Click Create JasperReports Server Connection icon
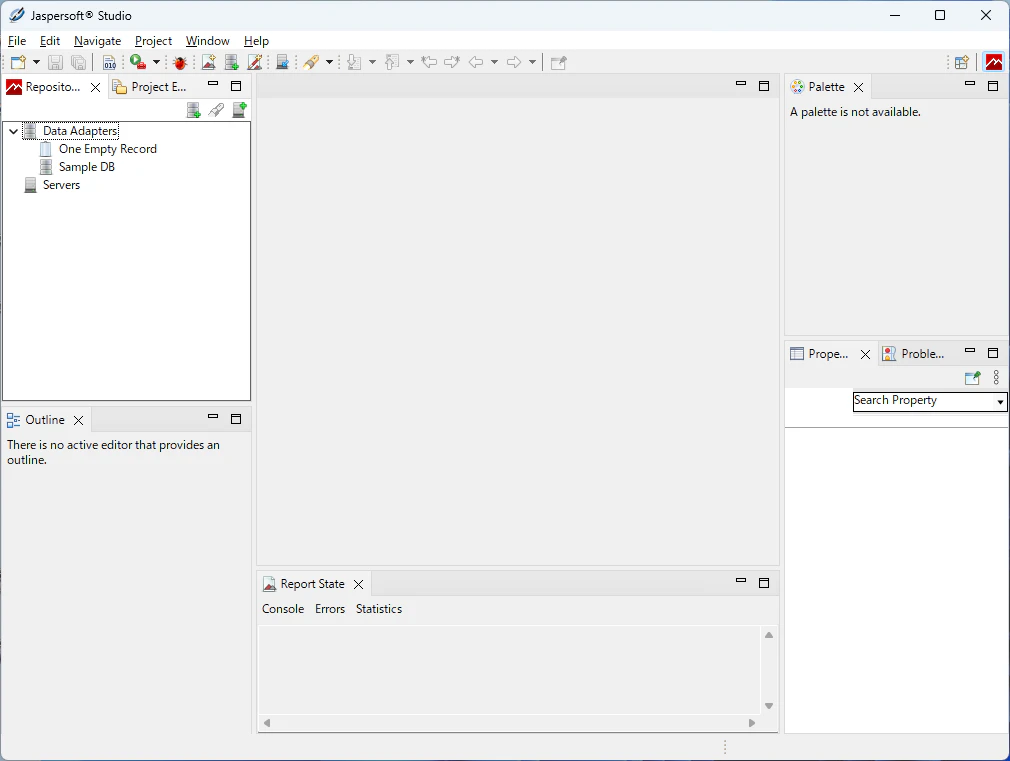Screen dimensions: 1010x761 coord(240,110)
